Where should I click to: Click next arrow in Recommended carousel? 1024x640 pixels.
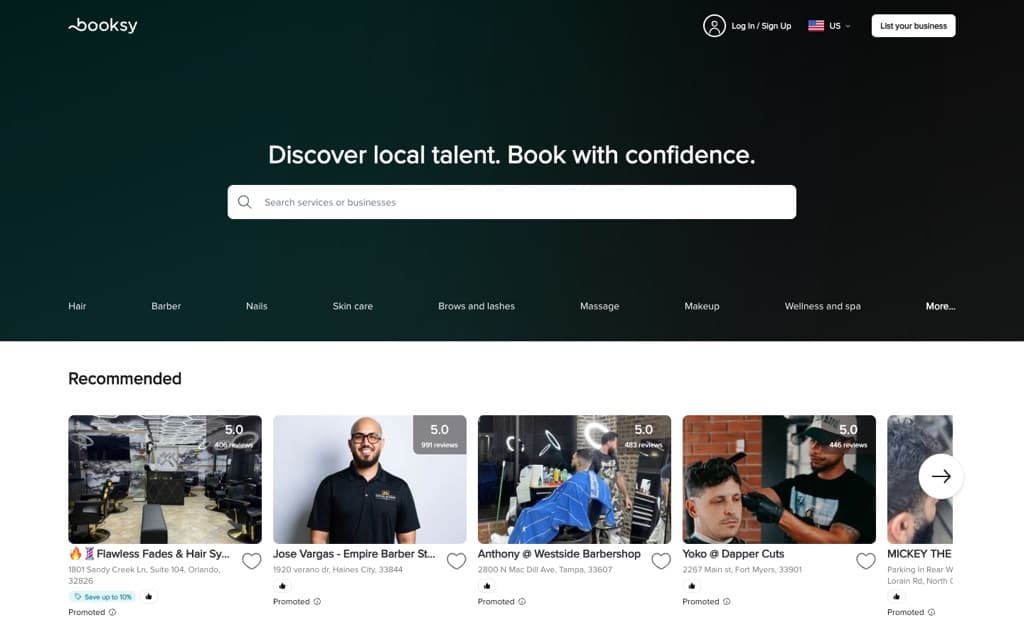pyautogui.click(x=940, y=477)
